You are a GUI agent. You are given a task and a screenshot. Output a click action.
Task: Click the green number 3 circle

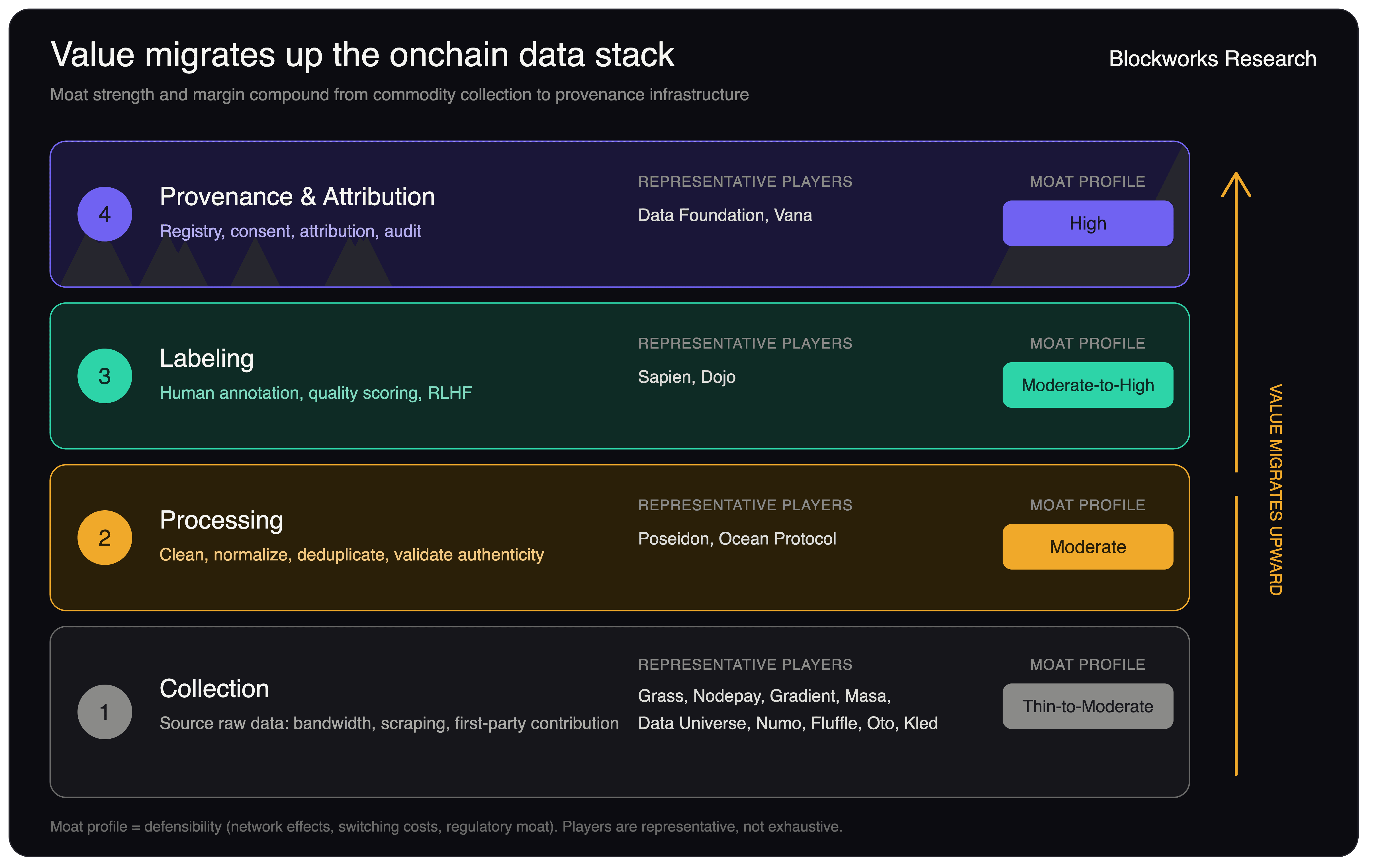click(x=105, y=376)
